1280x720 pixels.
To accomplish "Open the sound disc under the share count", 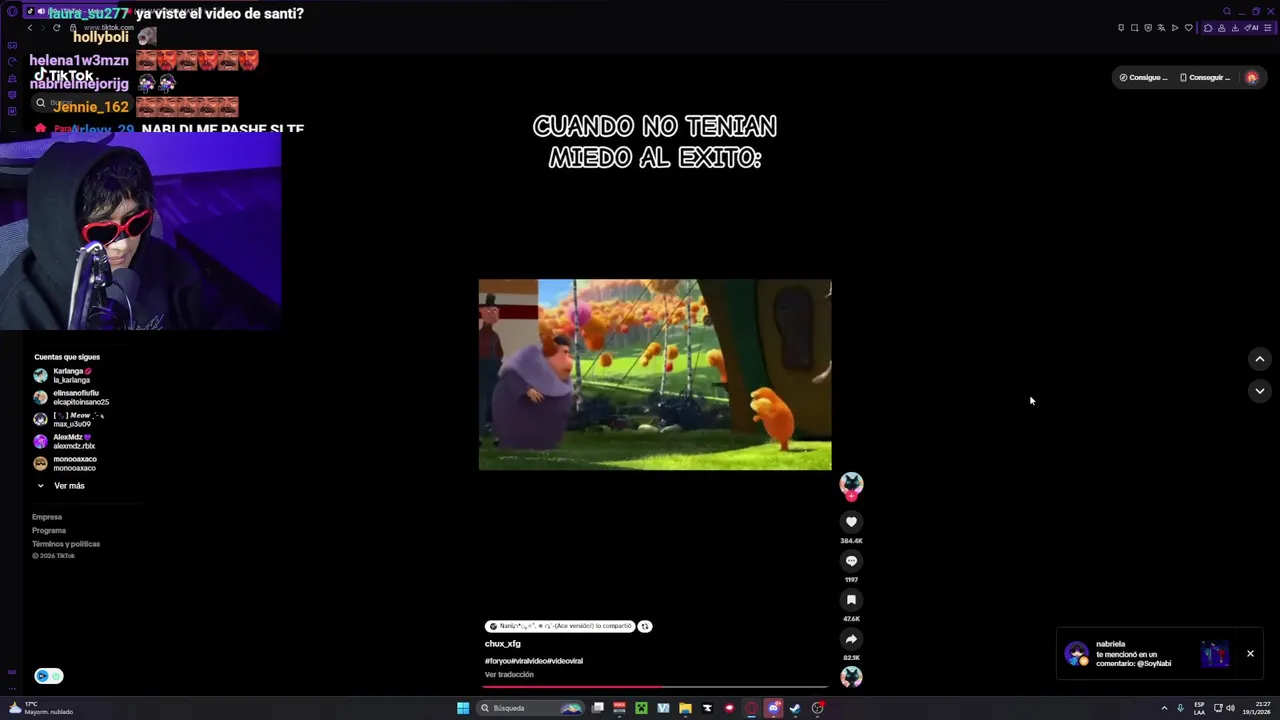I will [x=851, y=677].
